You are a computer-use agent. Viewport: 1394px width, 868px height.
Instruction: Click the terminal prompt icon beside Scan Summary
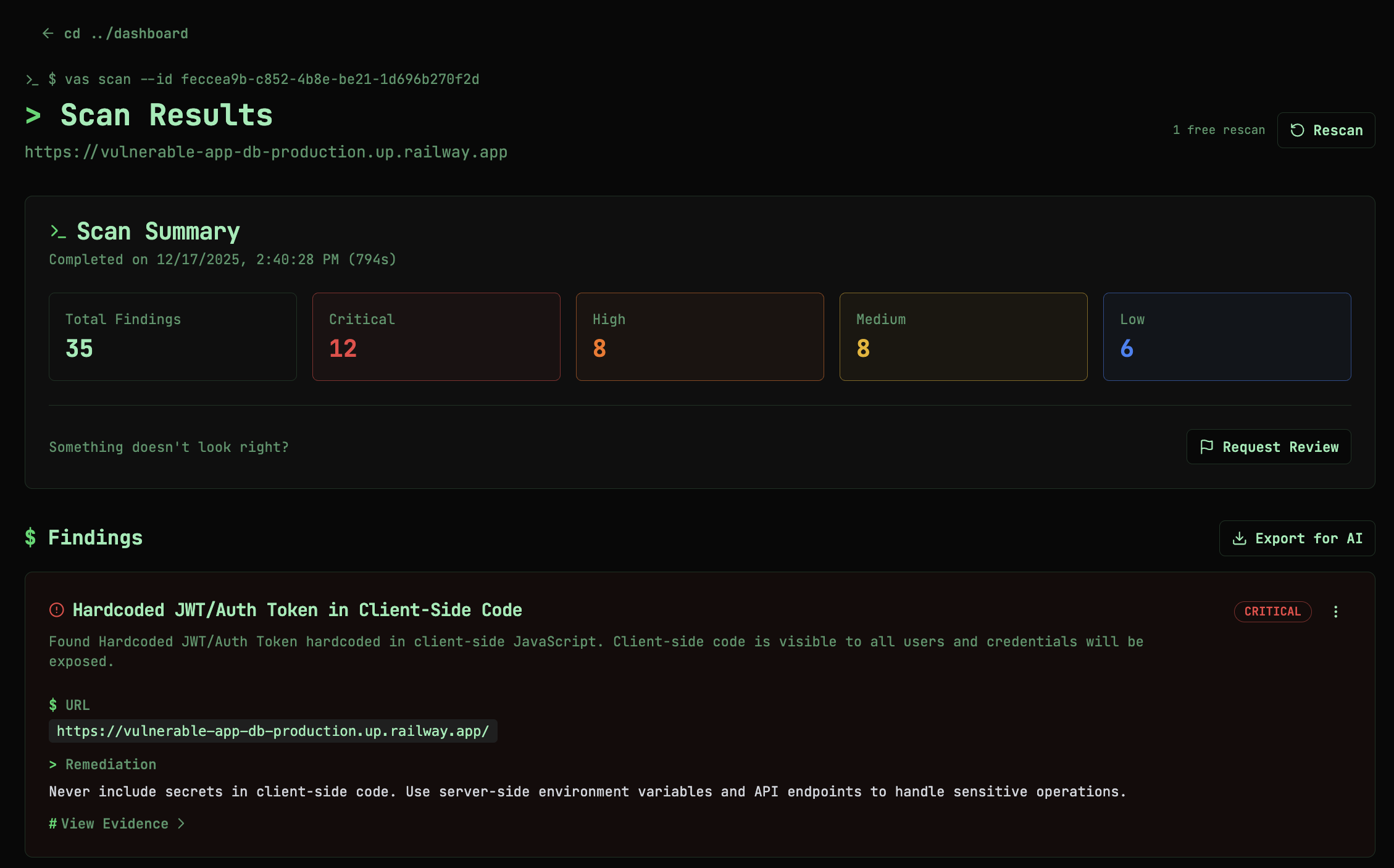coord(58,232)
